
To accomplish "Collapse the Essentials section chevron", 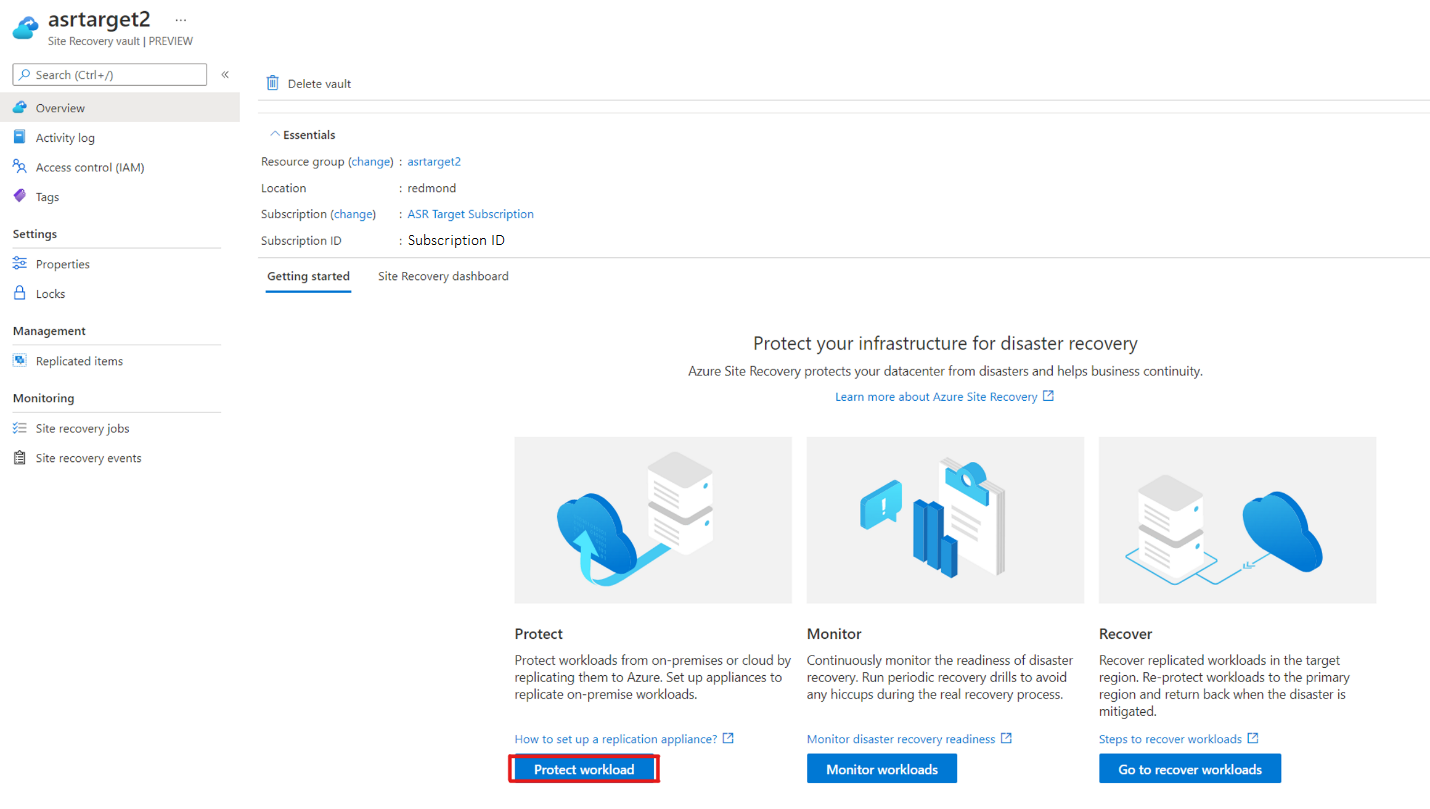I will (x=275, y=134).
